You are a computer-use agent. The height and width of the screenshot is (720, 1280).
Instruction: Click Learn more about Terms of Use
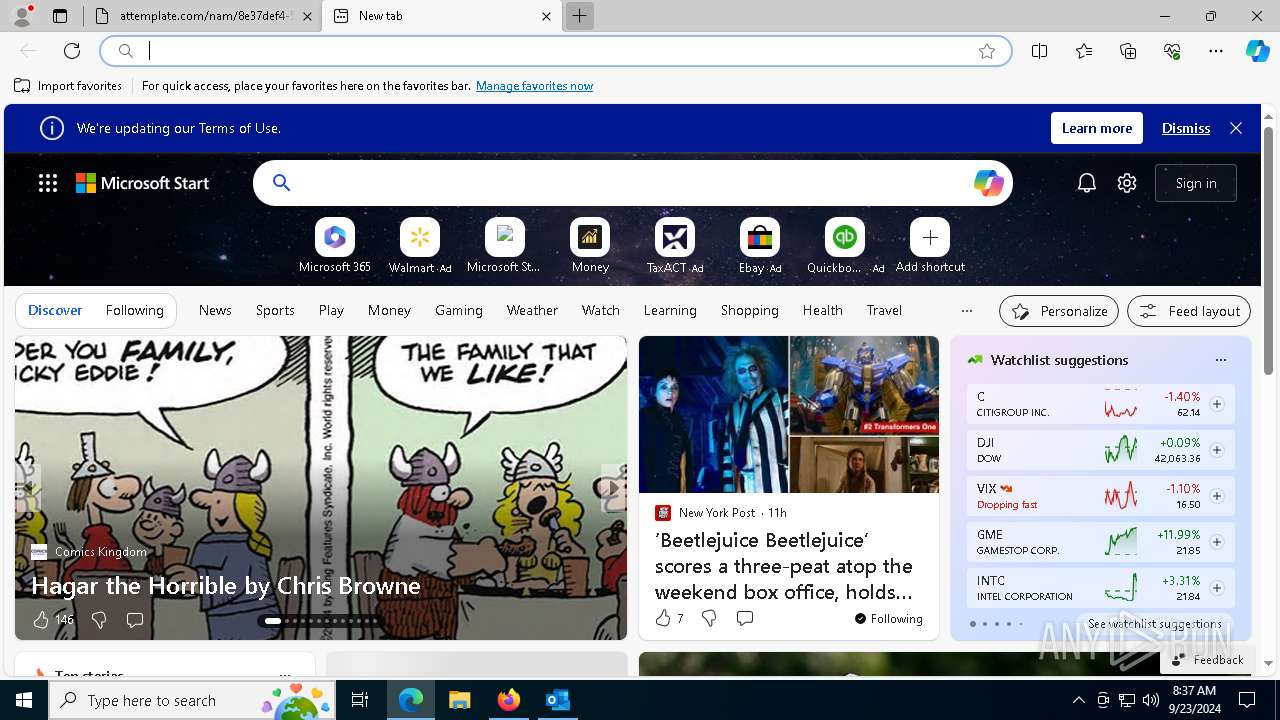1097,128
